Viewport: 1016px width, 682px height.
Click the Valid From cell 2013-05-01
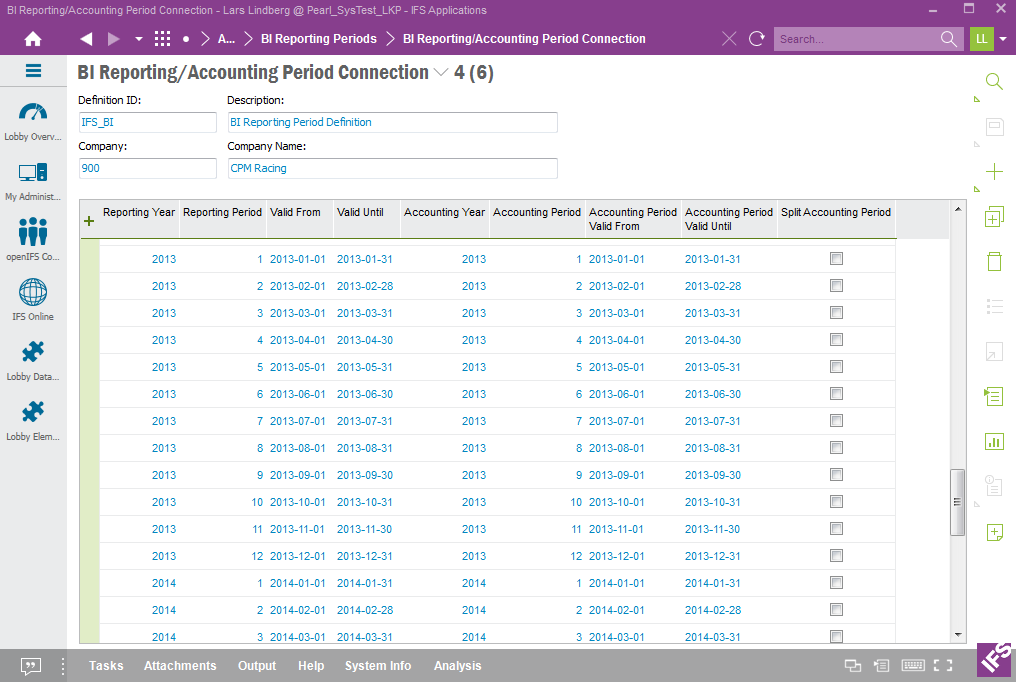pos(297,367)
